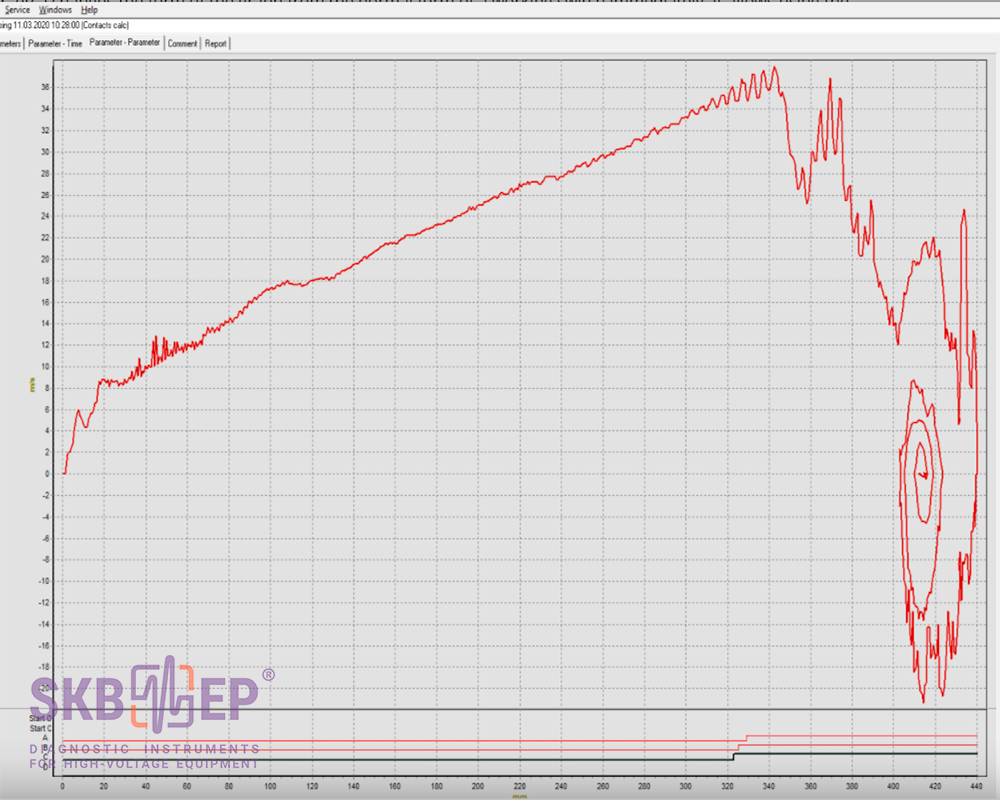The height and width of the screenshot is (800, 1000).
Task: Click the 440 label on horizontal axis
Action: coord(976,786)
